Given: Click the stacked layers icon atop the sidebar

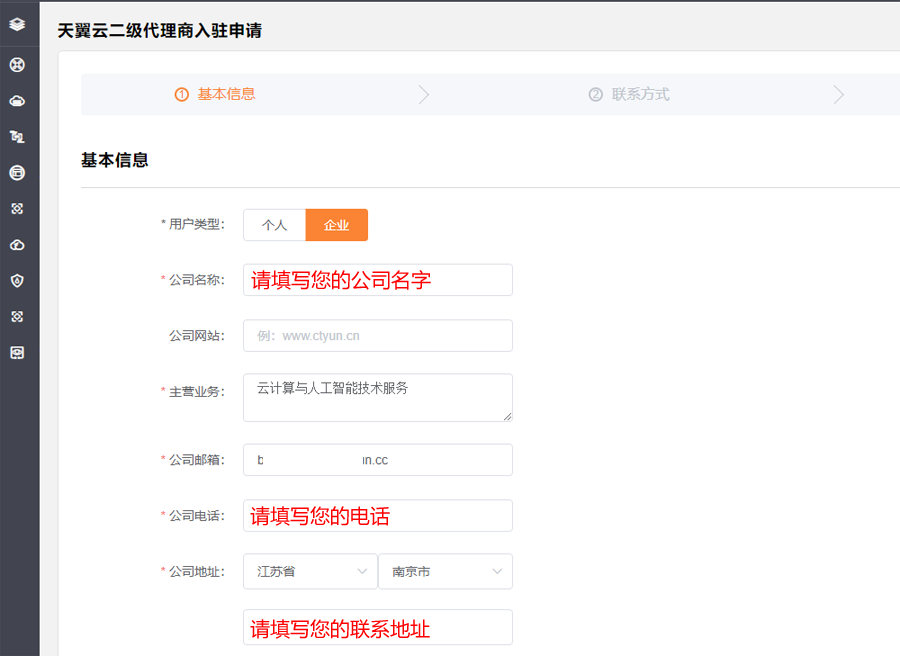Looking at the screenshot, I should [x=17, y=24].
